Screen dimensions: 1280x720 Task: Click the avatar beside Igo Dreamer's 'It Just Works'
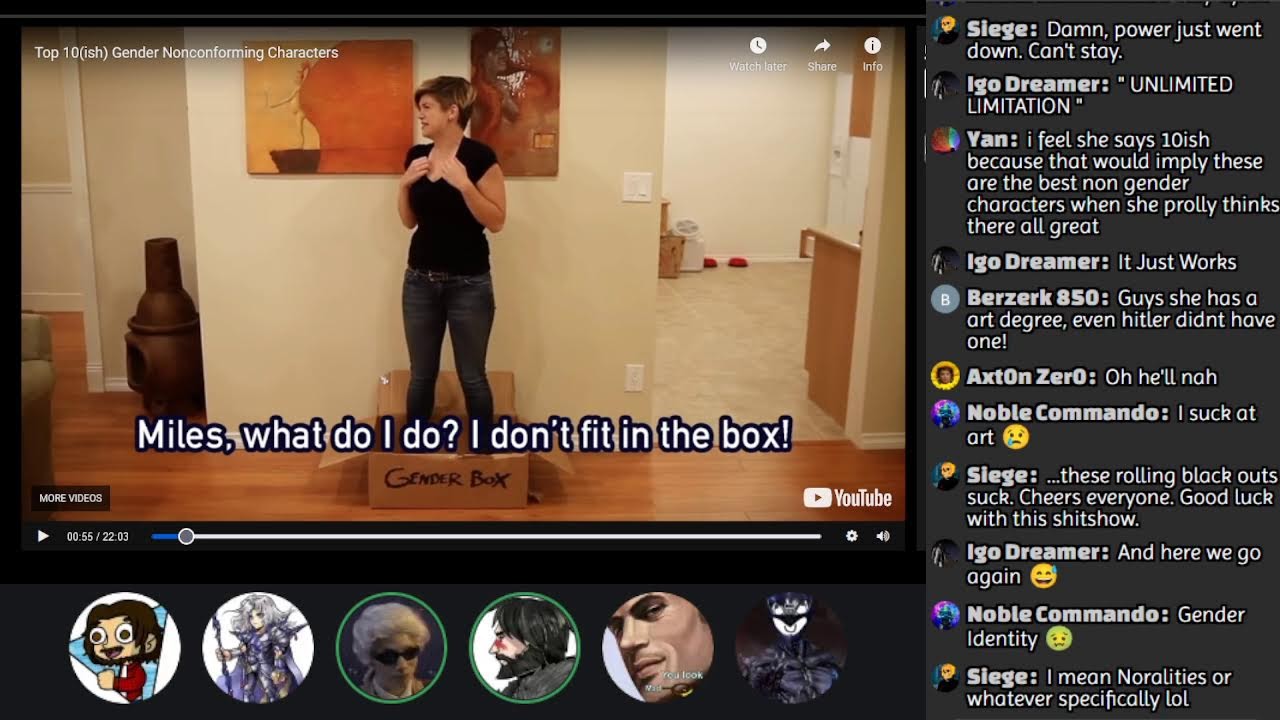click(x=945, y=262)
